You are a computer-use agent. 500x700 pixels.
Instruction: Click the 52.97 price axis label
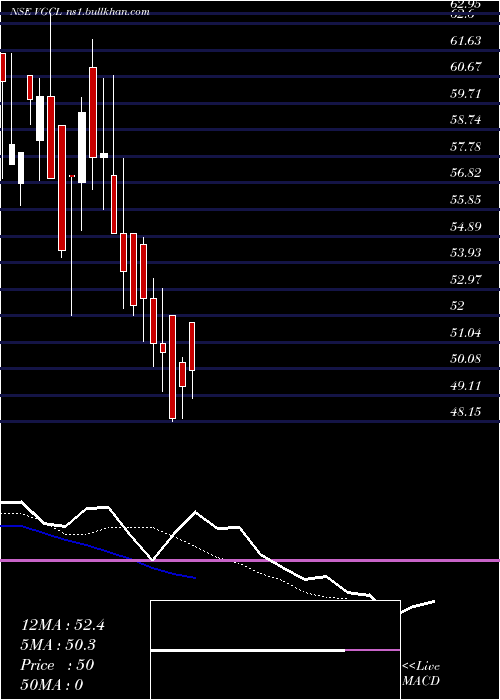click(x=466, y=279)
